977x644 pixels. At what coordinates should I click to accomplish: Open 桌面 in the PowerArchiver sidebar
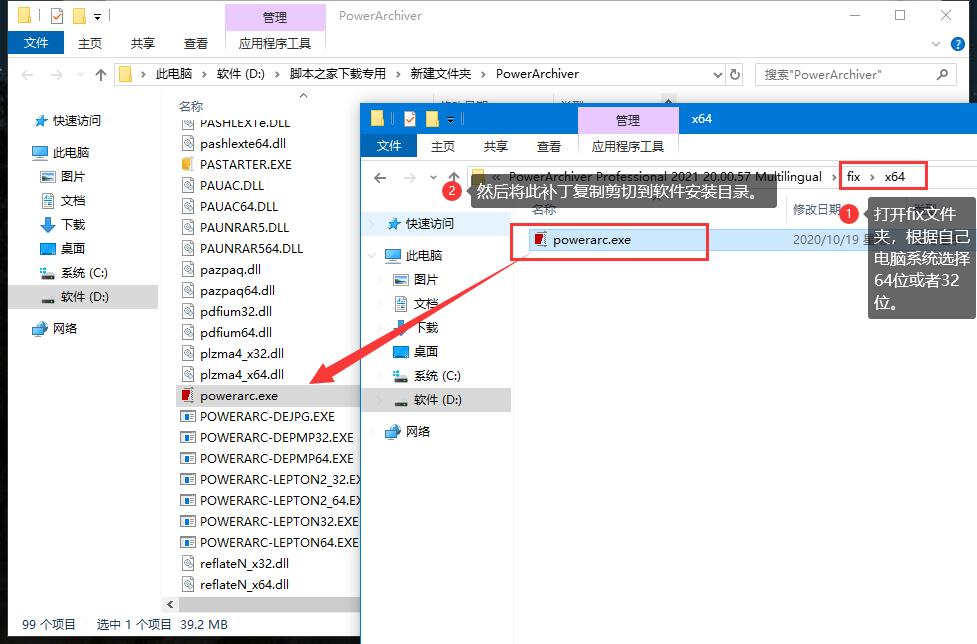tap(72, 249)
